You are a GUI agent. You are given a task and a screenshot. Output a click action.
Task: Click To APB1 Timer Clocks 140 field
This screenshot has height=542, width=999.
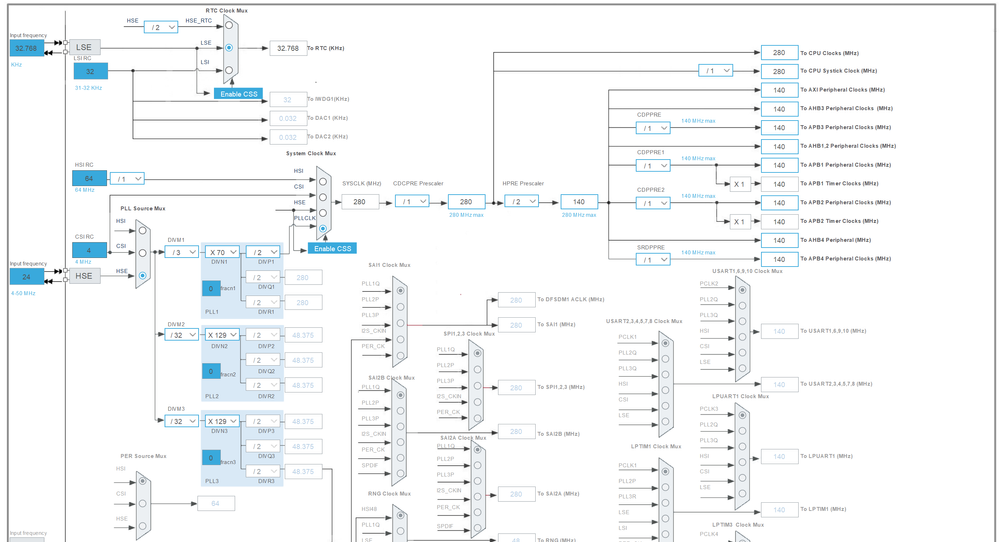click(779, 184)
